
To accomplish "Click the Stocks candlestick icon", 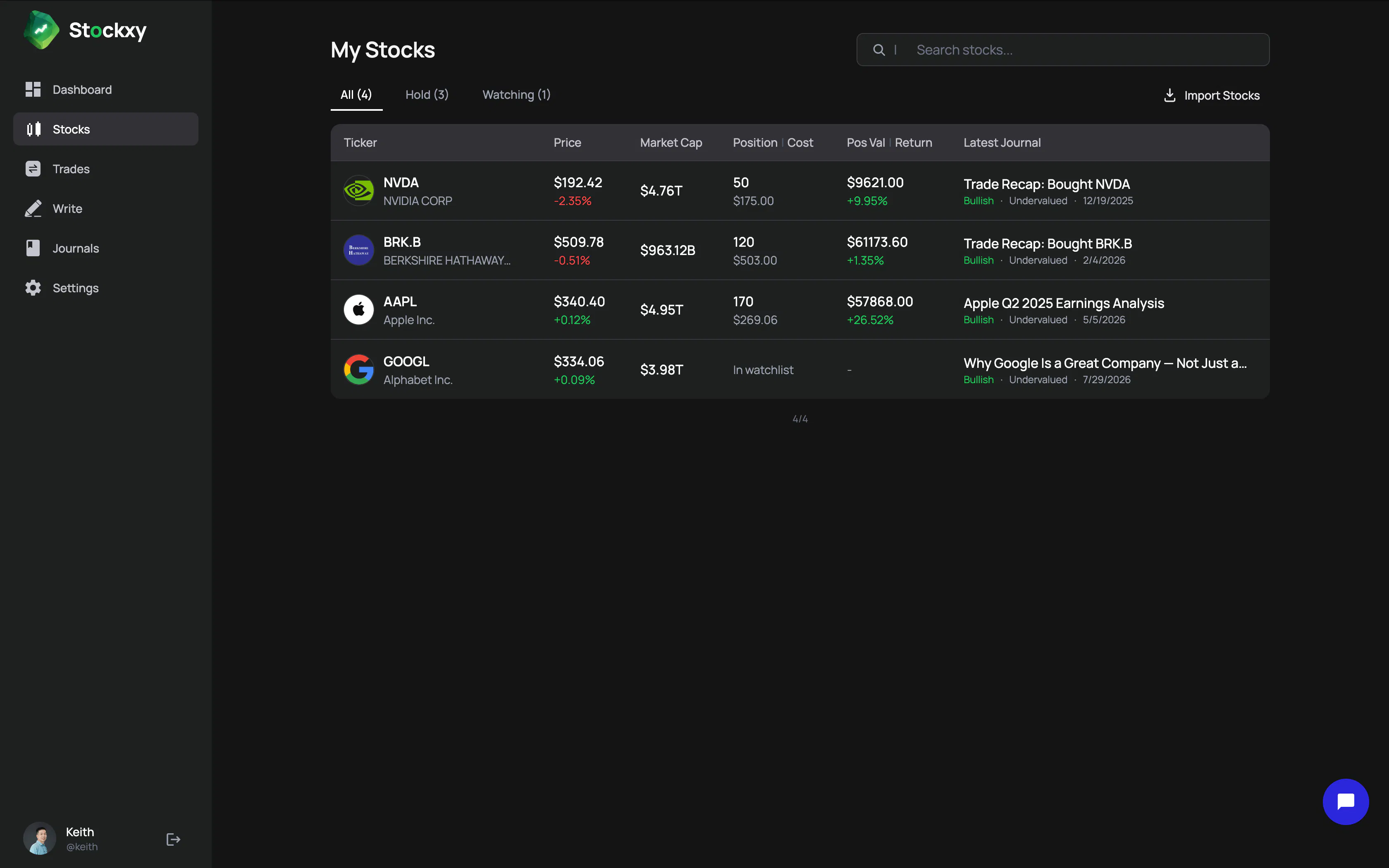I will pyautogui.click(x=33, y=129).
